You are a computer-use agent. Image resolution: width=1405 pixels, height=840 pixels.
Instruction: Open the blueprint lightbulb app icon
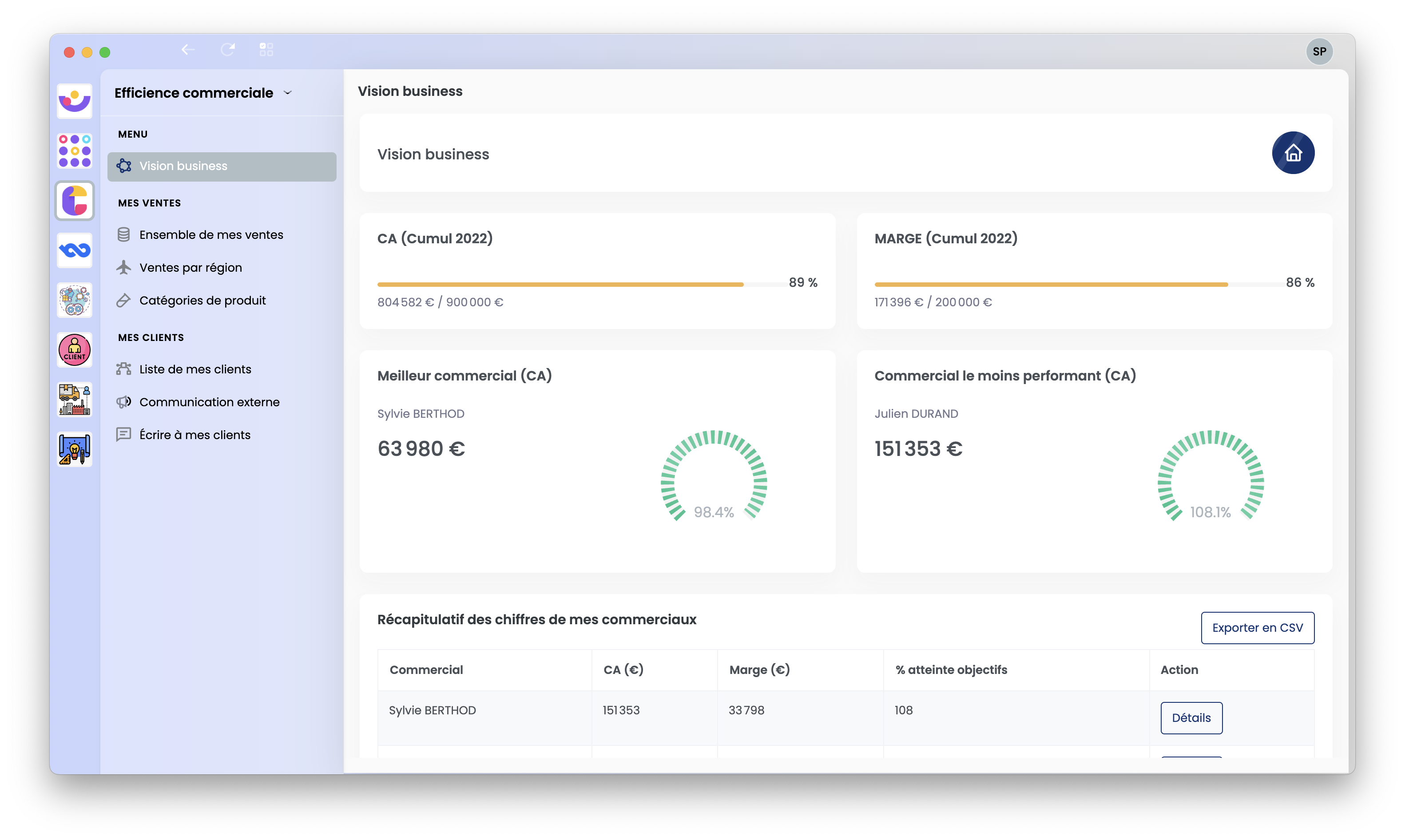click(75, 449)
